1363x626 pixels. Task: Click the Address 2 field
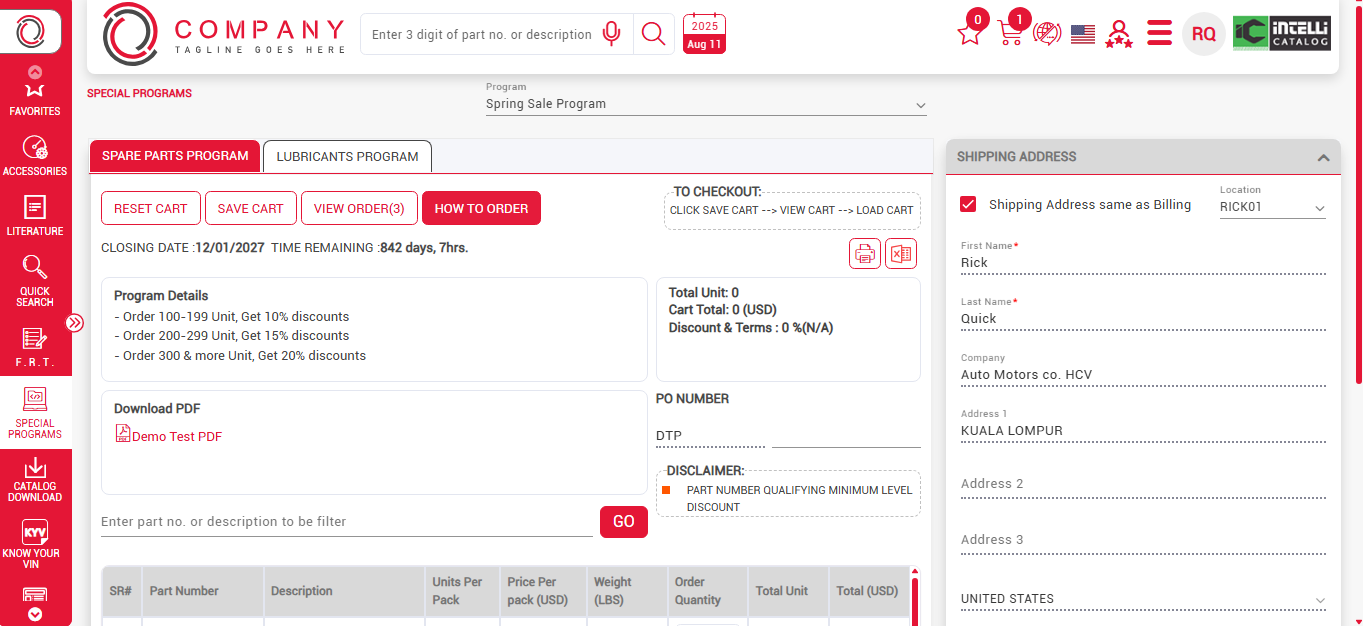pyautogui.click(x=1143, y=484)
